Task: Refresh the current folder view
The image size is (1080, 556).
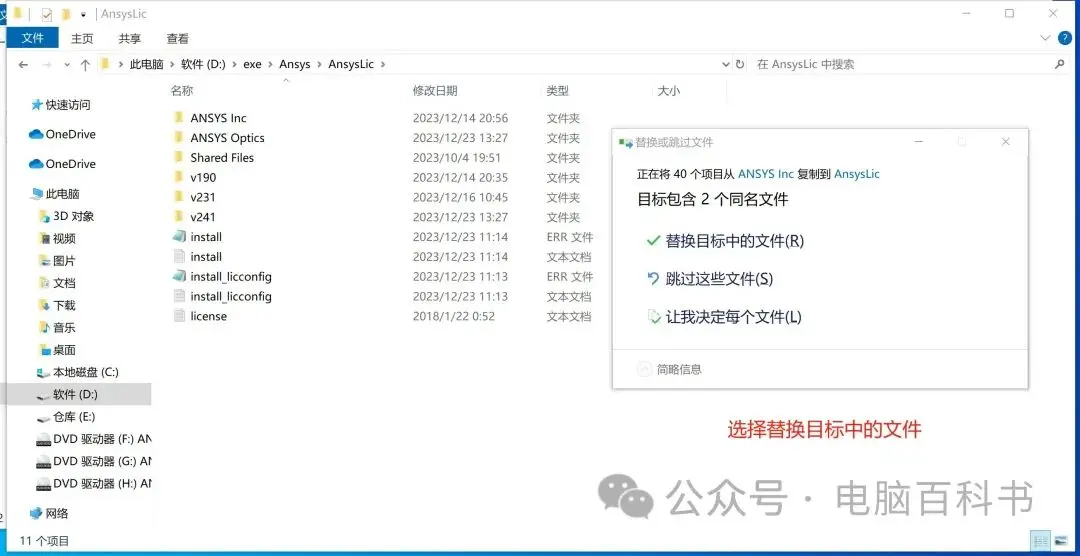Action: 740,64
